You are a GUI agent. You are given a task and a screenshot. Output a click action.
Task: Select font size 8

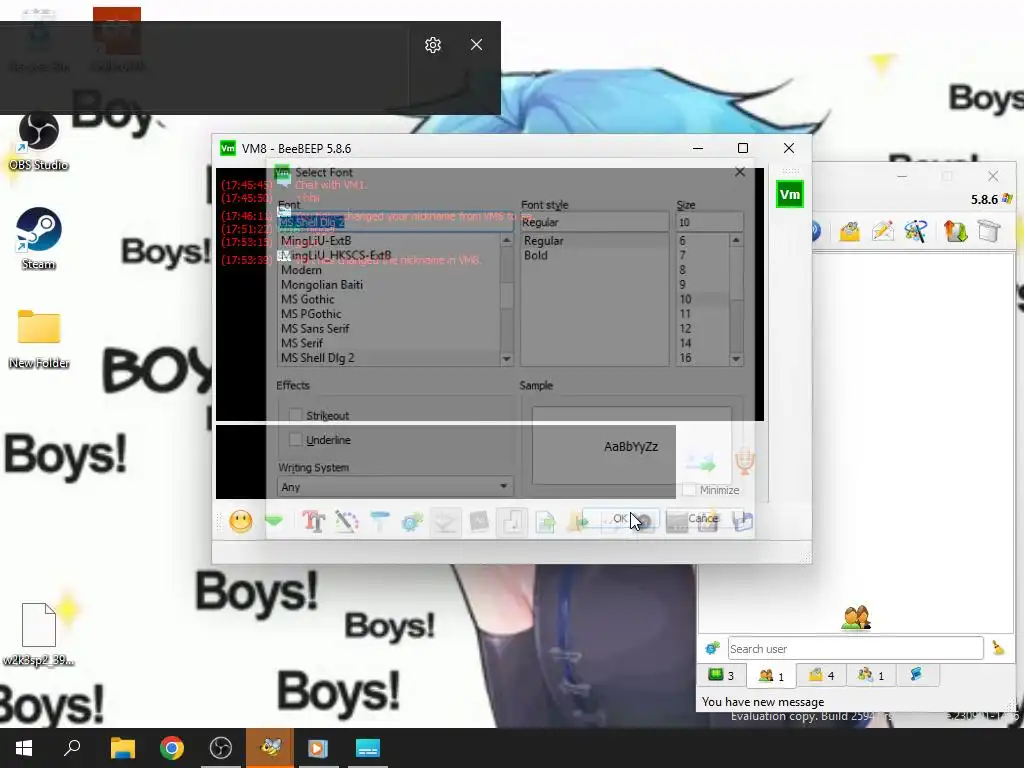(x=682, y=270)
